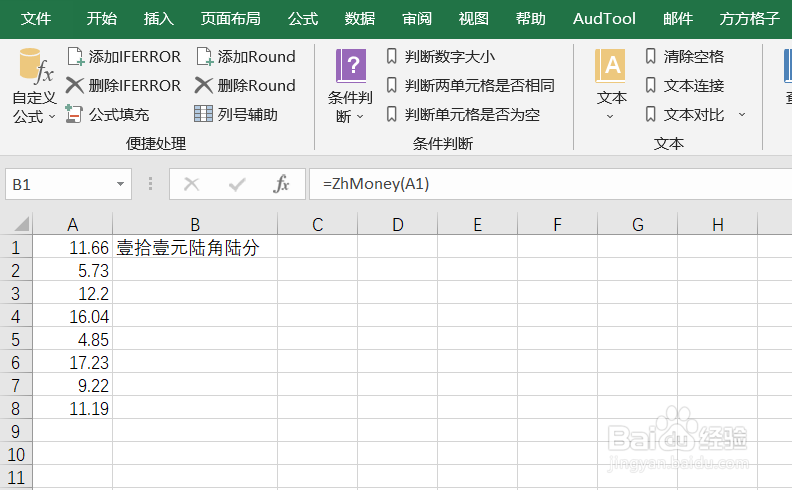Switch to the AudTool ribbon tab
The image size is (792, 490).
point(604,19)
